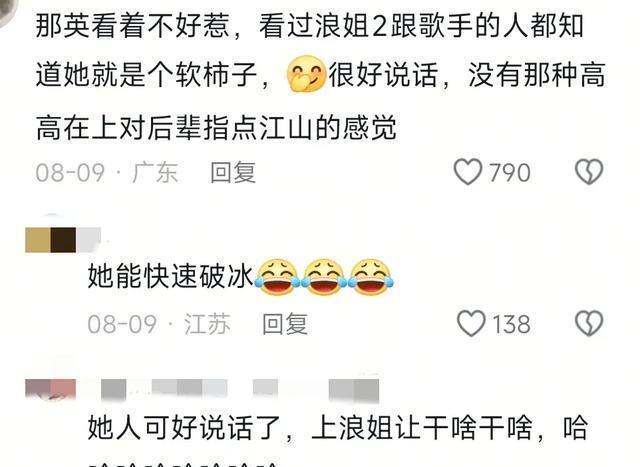Tap the covering-mouth smile emoji
Image resolution: width=640 pixels, height=467 pixels.
pyautogui.click(x=306, y=74)
